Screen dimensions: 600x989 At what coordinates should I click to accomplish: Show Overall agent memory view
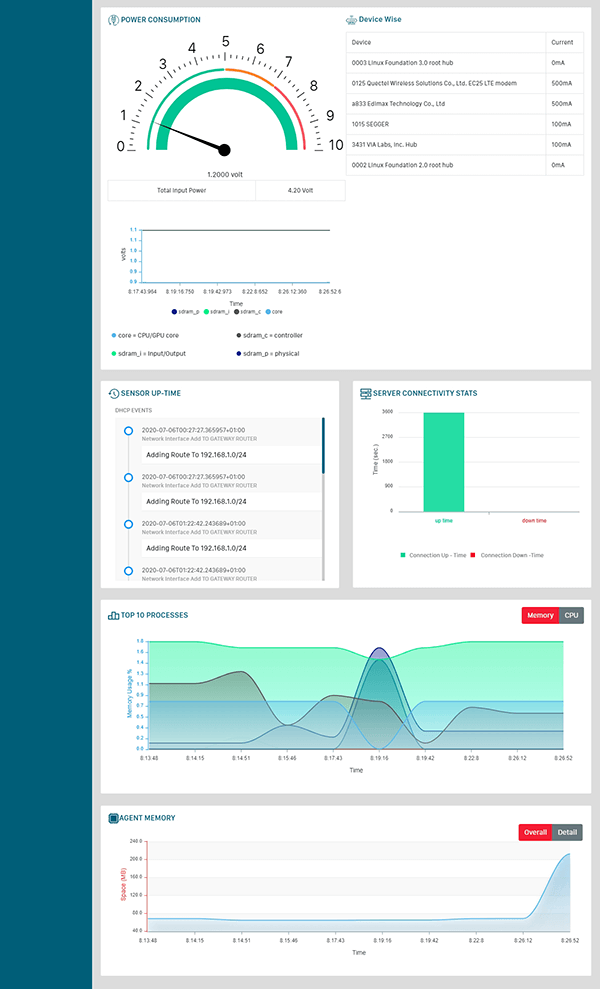pyautogui.click(x=535, y=832)
